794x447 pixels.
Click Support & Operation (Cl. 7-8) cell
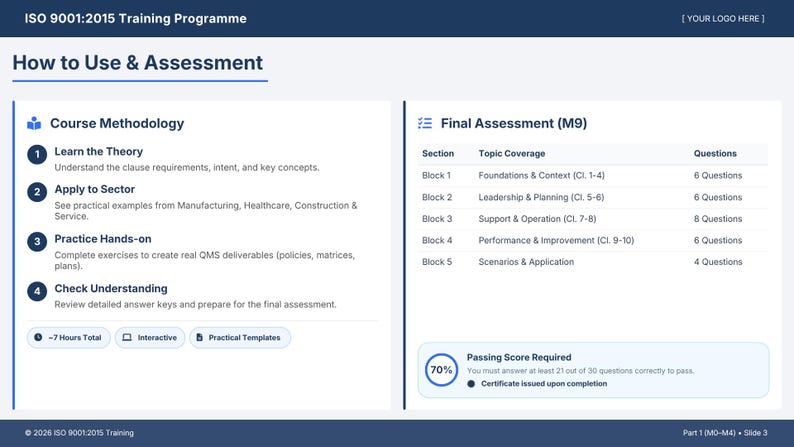pyautogui.click(x=537, y=219)
